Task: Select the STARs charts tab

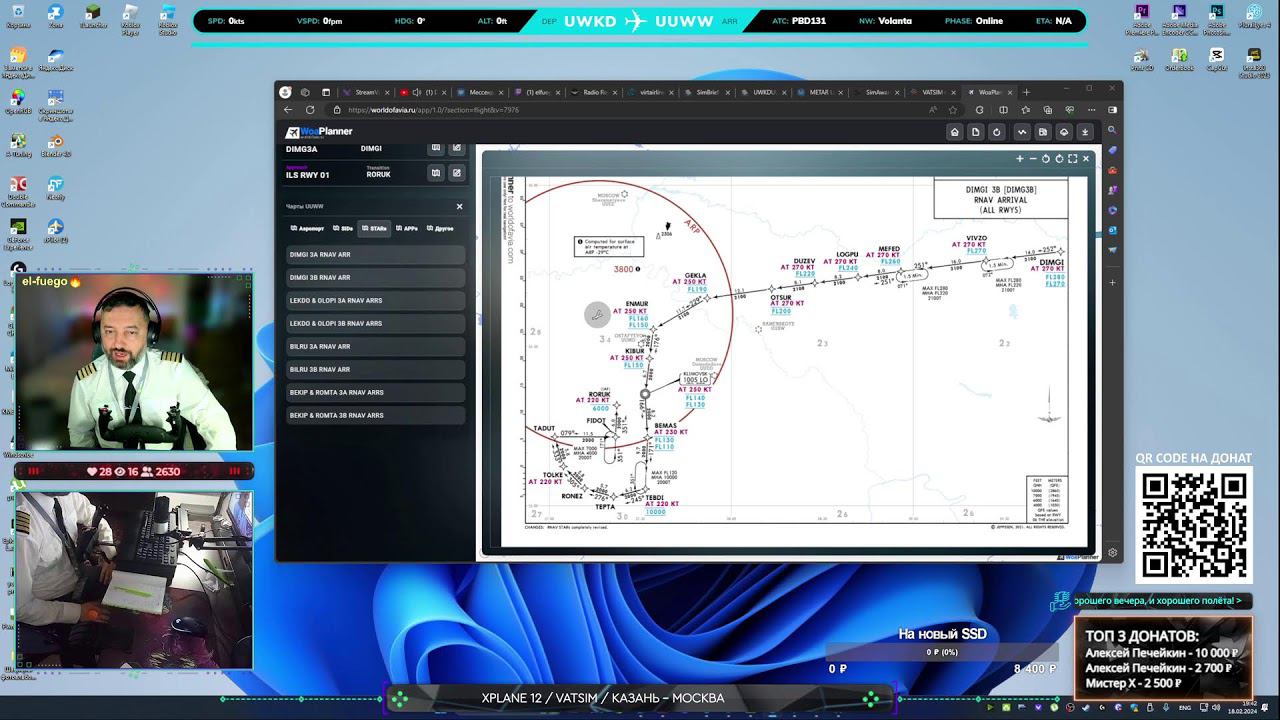Action: (374, 229)
